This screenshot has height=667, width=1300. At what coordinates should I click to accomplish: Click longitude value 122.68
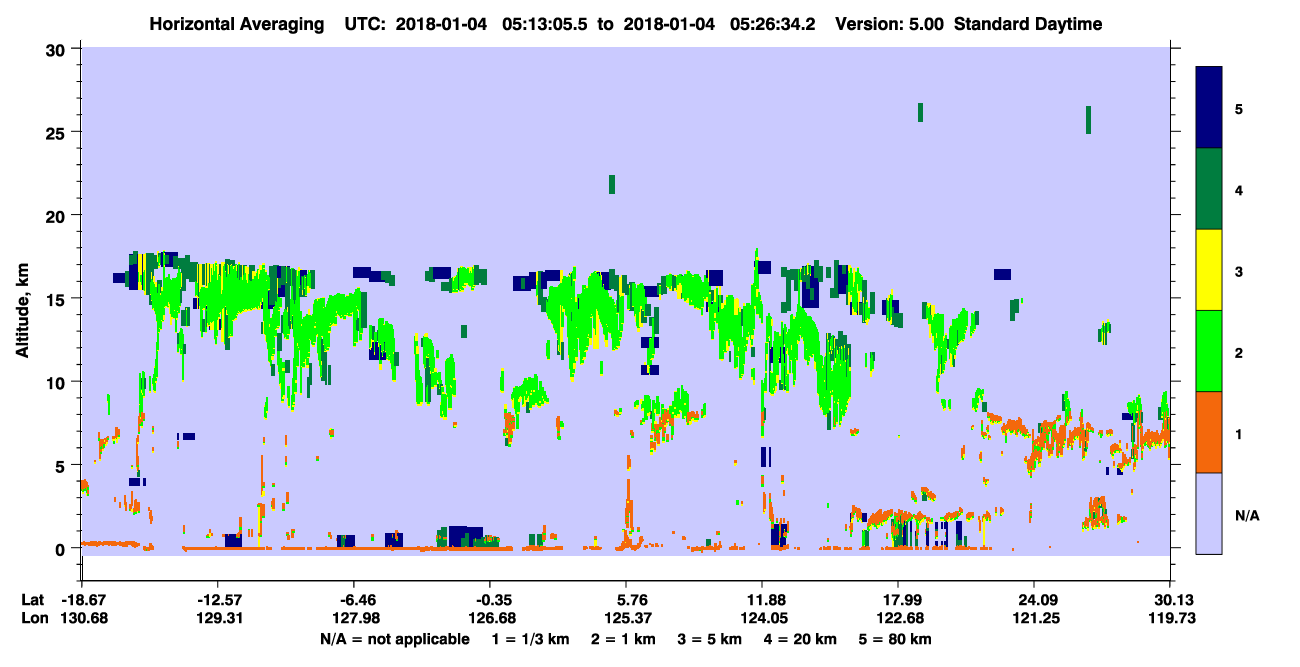point(898,619)
